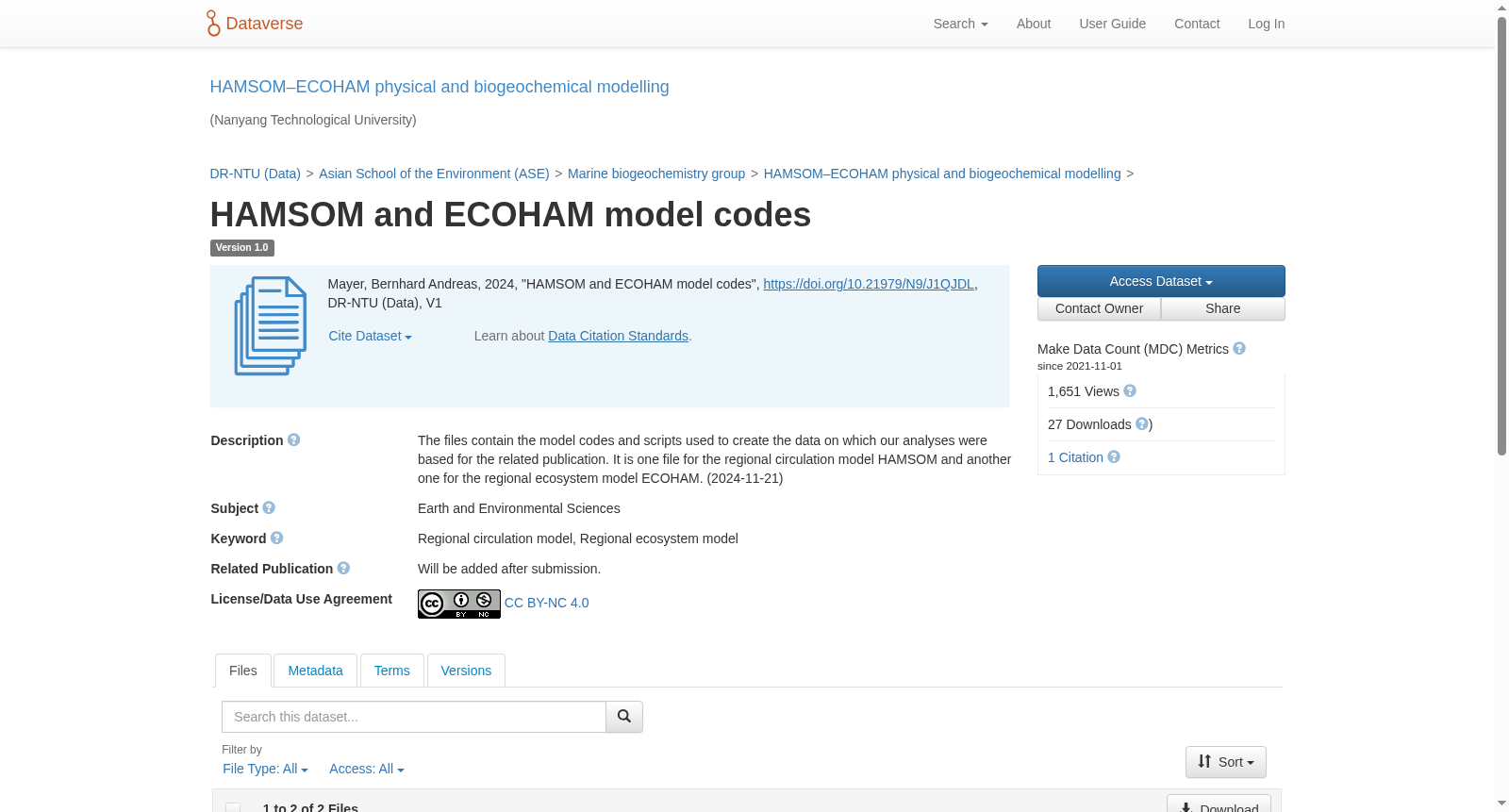Click the MDC Metrics help icon
The width and height of the screenshot is (1509, 812).
(1239, 349)
